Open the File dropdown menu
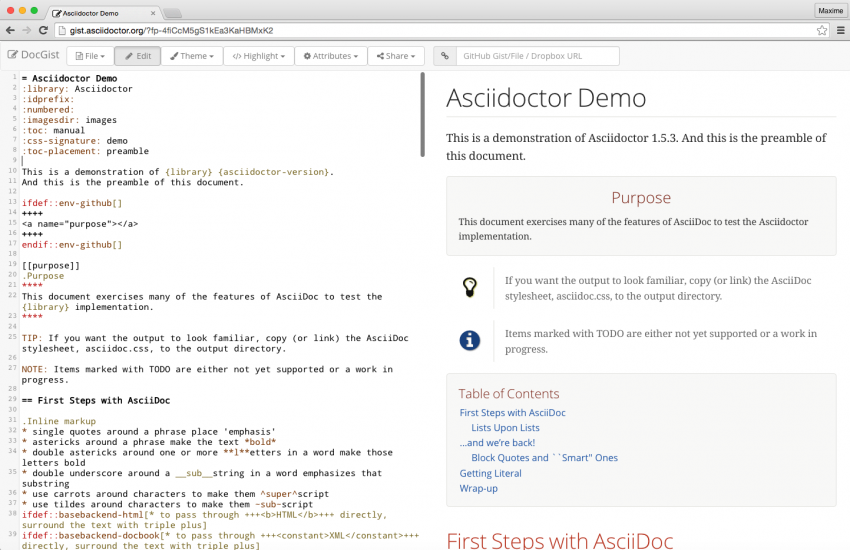 (x=90, y=56)
